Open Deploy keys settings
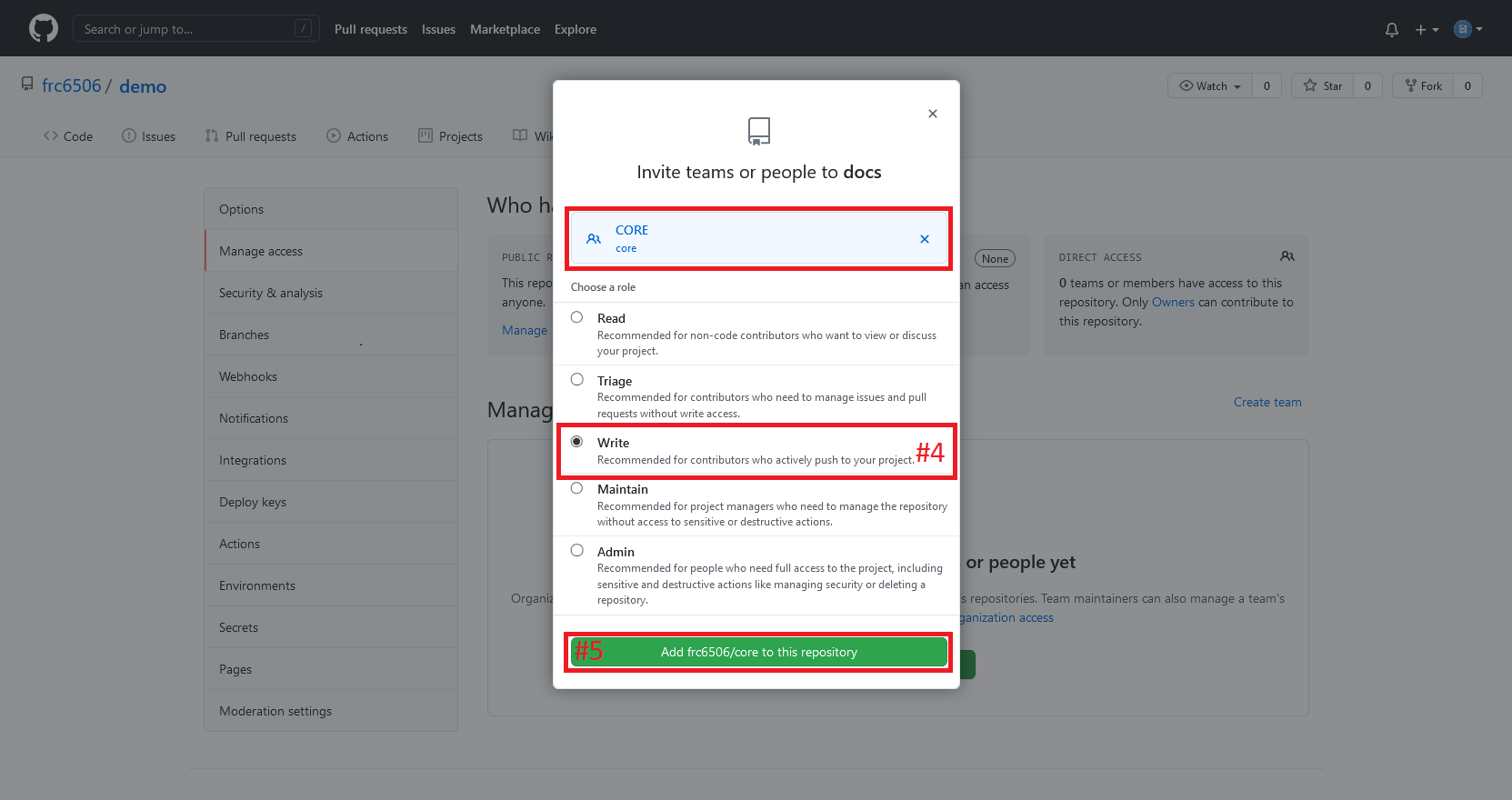Image resolution: width=1512 pixels, height=800 pixels. 331,502
